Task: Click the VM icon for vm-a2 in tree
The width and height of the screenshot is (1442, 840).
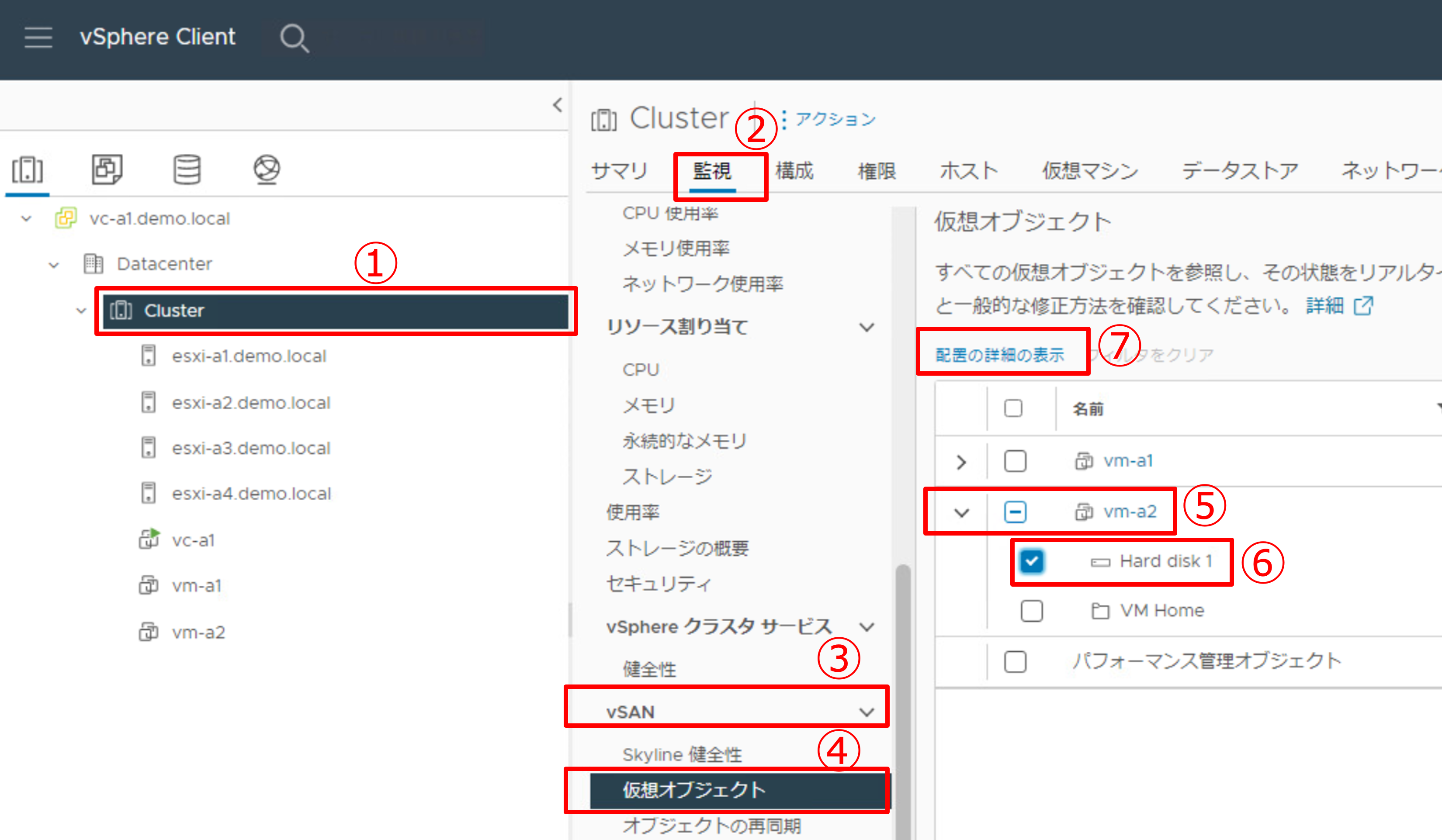Action: click(x=149, y=632)
